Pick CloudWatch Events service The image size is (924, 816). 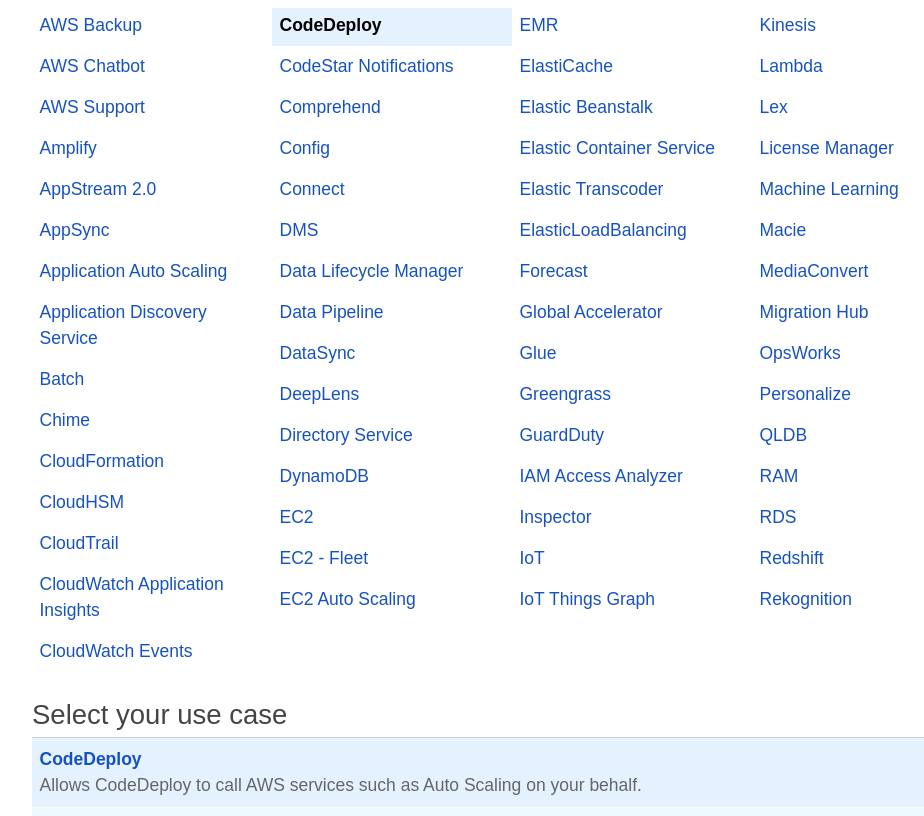pos(116,651)
